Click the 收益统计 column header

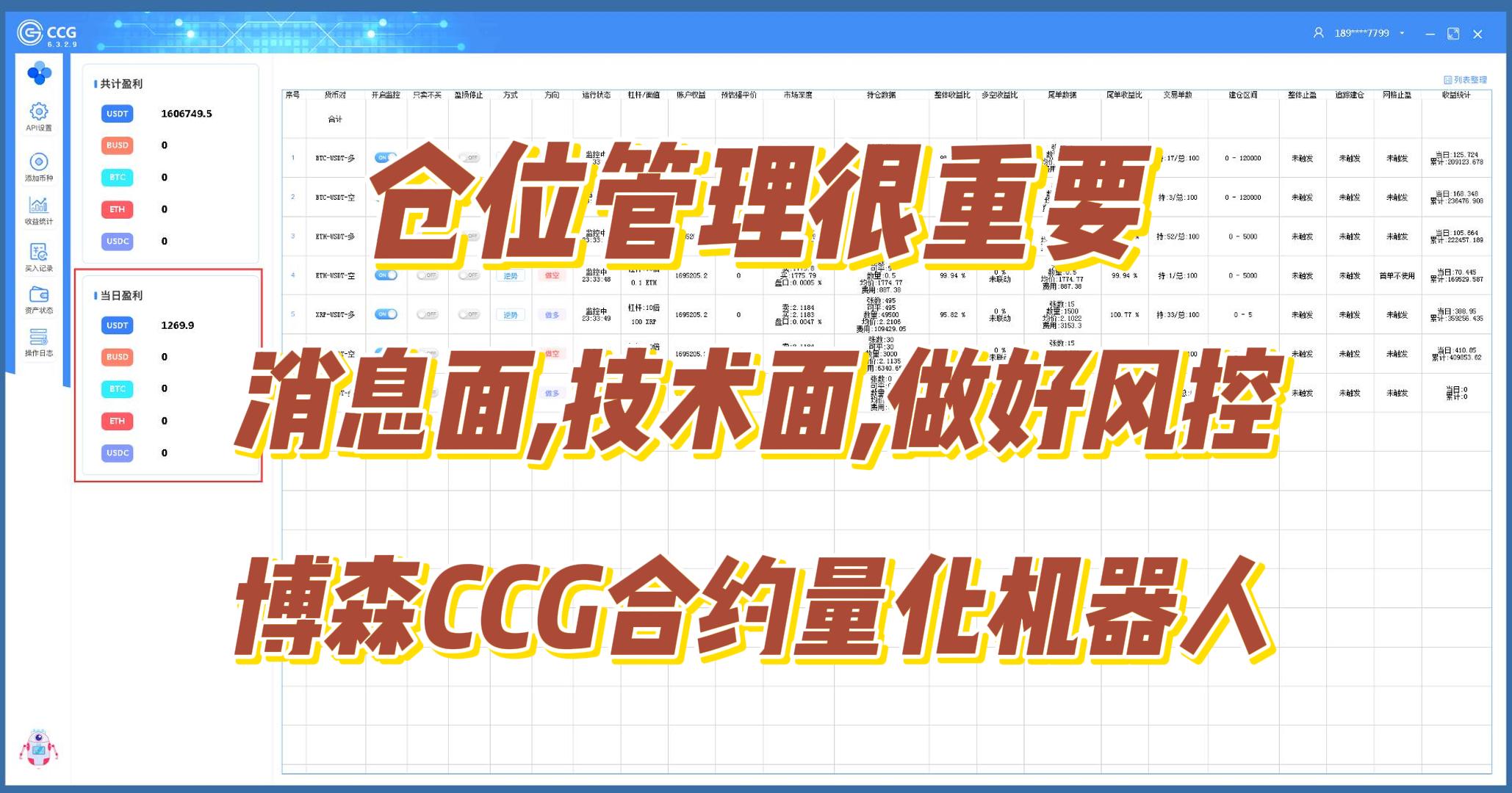(1456, 95)
